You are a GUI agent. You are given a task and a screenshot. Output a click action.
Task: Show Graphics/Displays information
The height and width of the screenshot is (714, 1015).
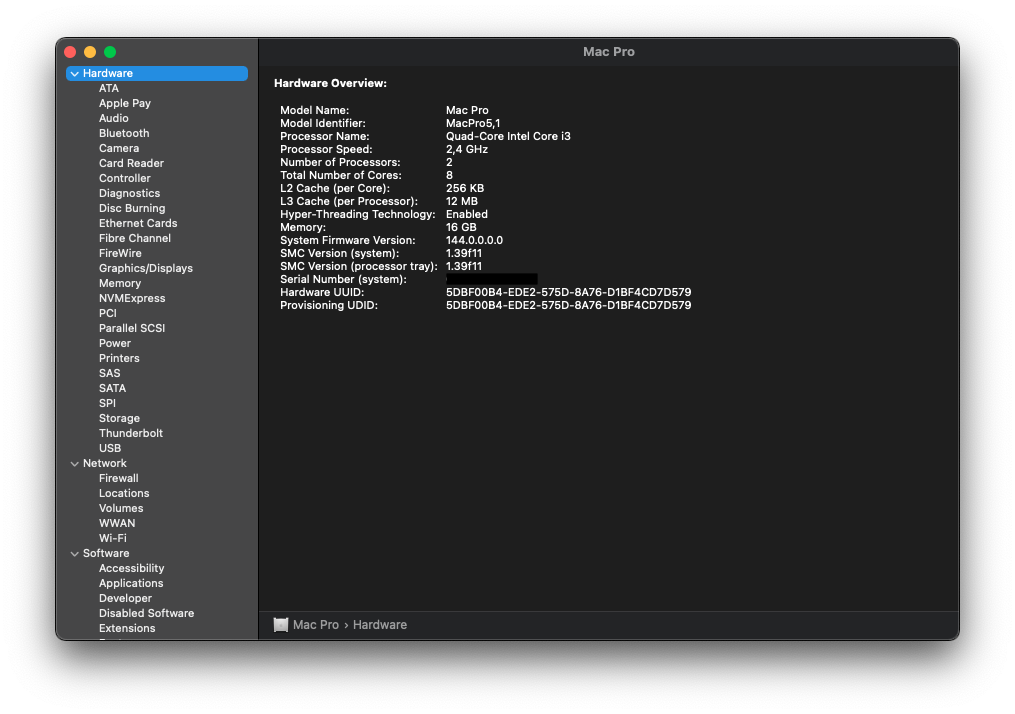tap(146, 268)
